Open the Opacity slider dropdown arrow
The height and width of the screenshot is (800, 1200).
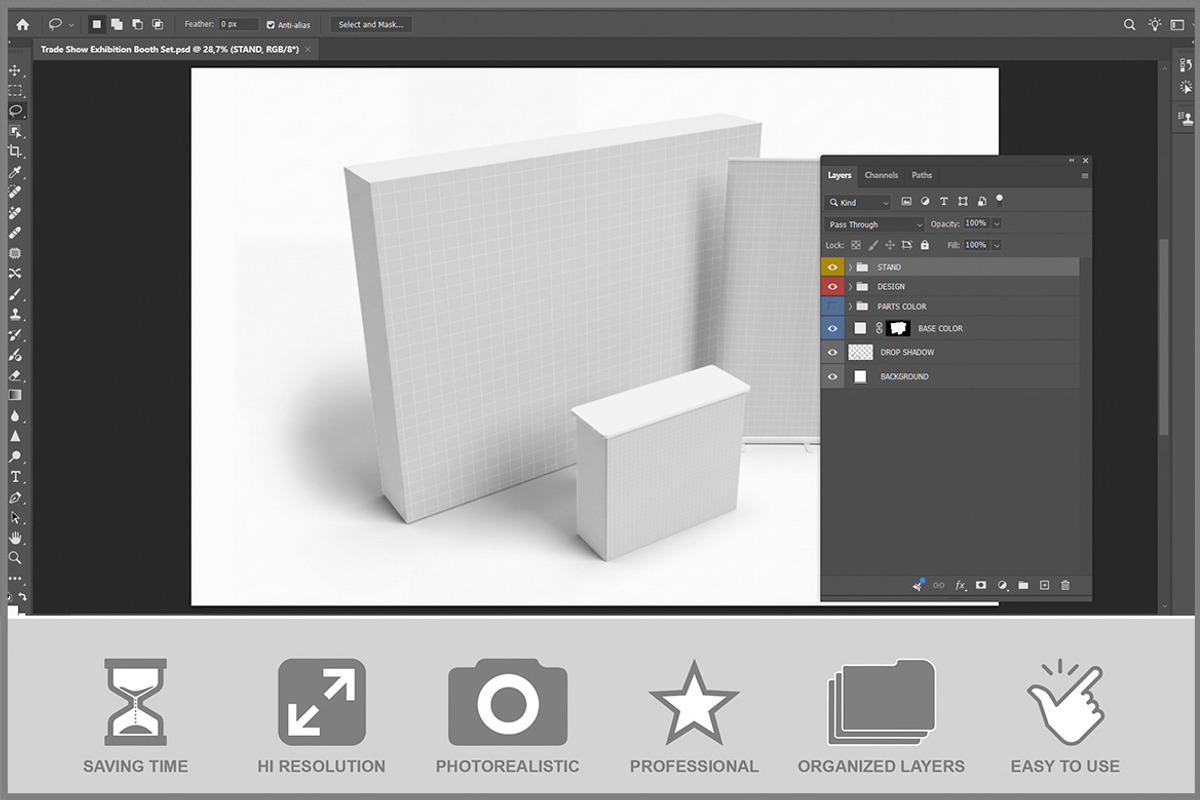tap(996, 224)
